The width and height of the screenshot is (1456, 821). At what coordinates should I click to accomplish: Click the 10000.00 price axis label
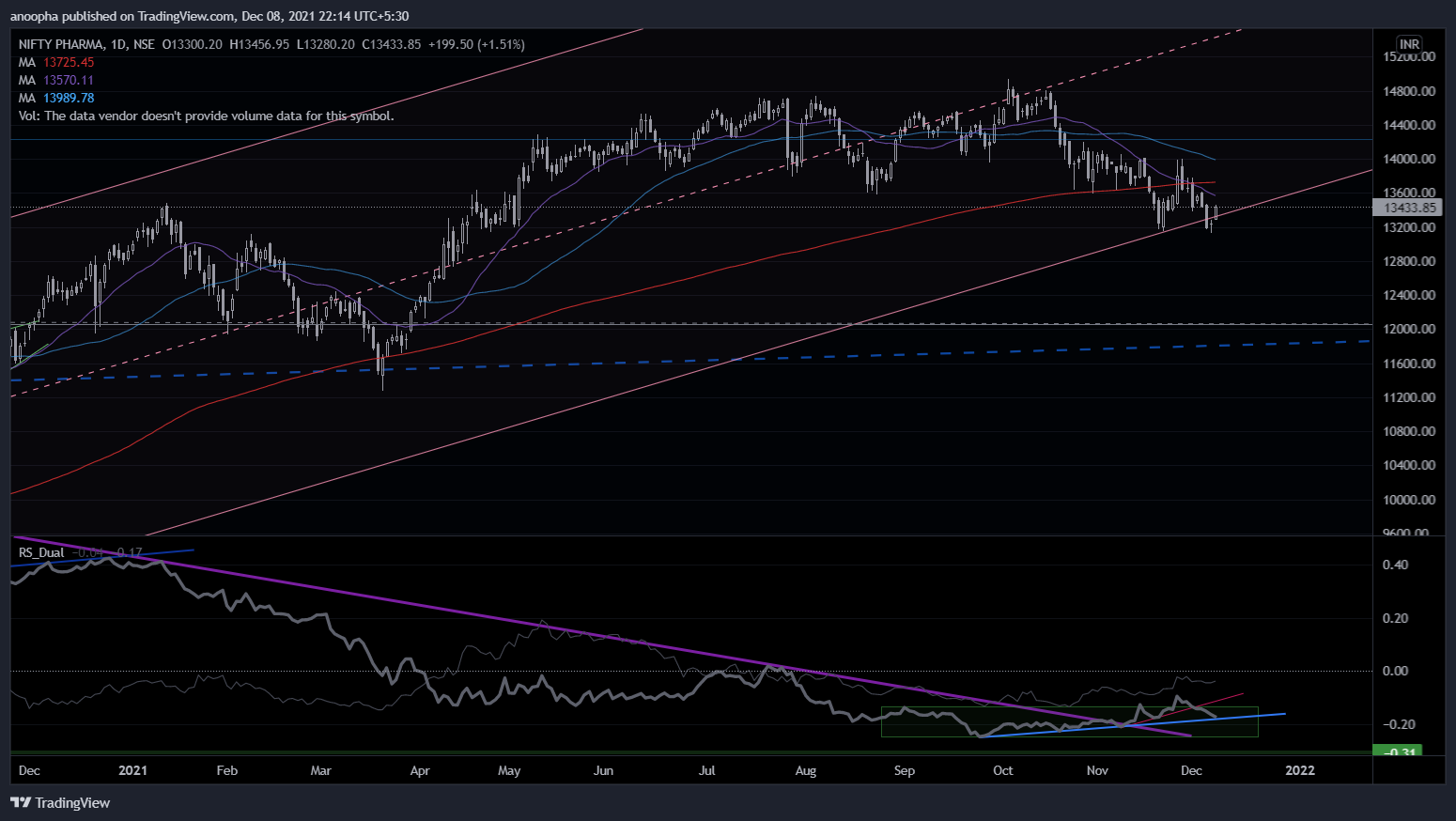pyautogui.click(x=1409, y=500)
